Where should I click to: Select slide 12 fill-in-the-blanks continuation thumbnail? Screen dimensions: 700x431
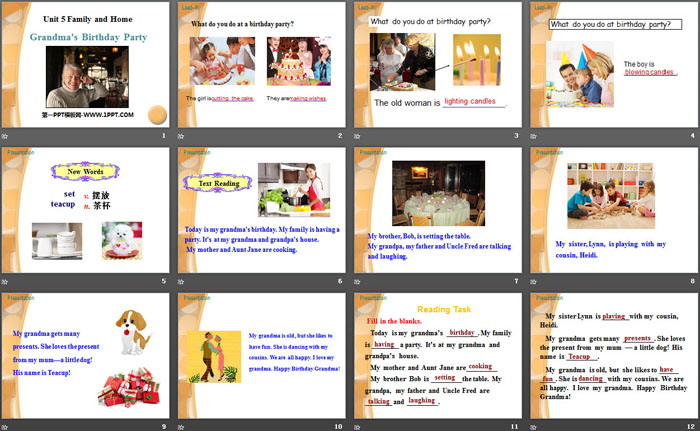(x=614, y=356)
